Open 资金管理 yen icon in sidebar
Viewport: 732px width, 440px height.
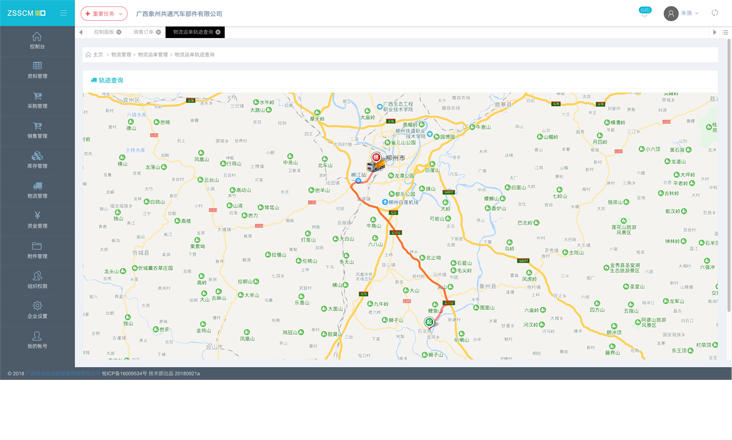[x=37, y=216]
